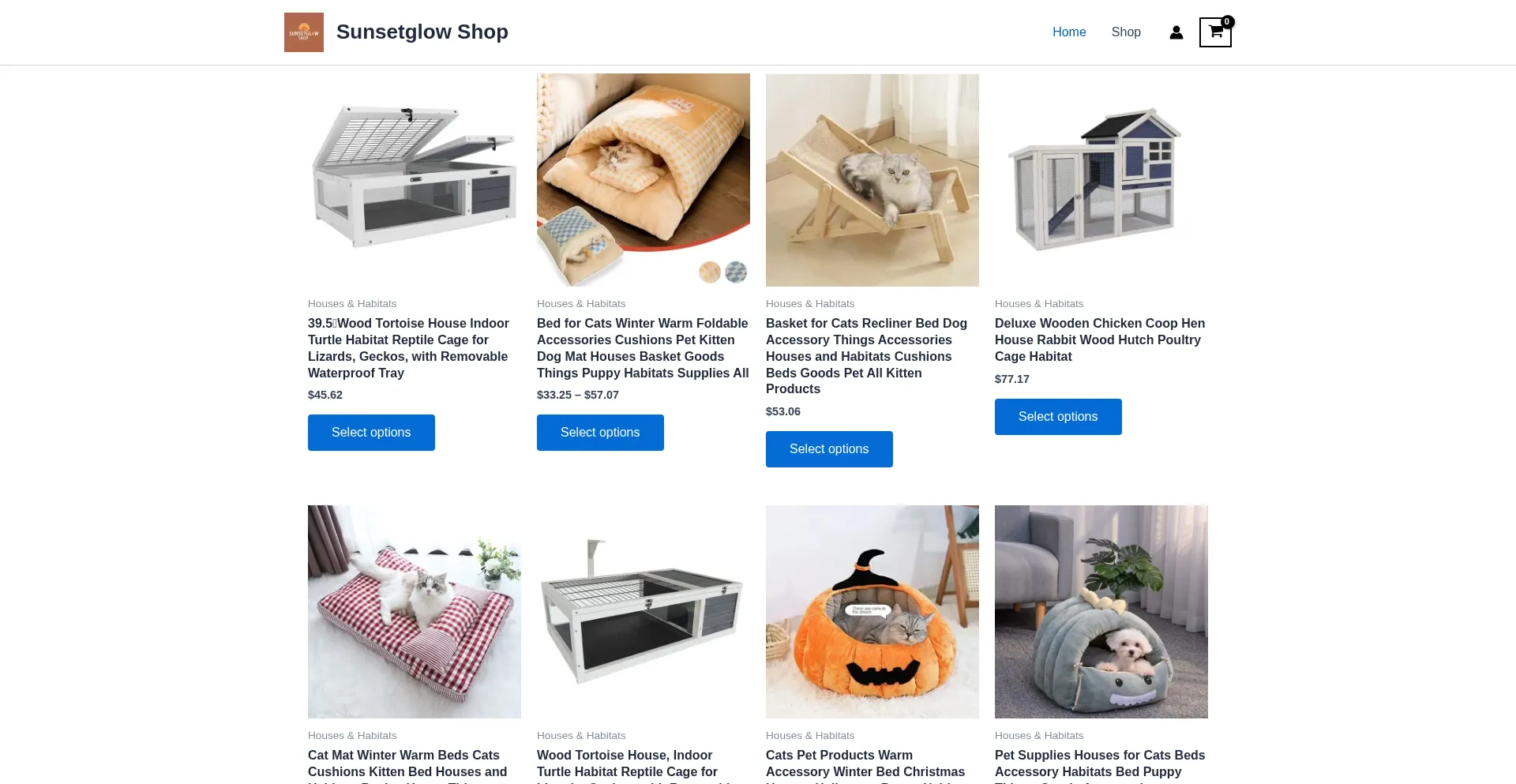
Task: Open the Basket for Cats Recliner Bed title
Action: click(866, 356)
